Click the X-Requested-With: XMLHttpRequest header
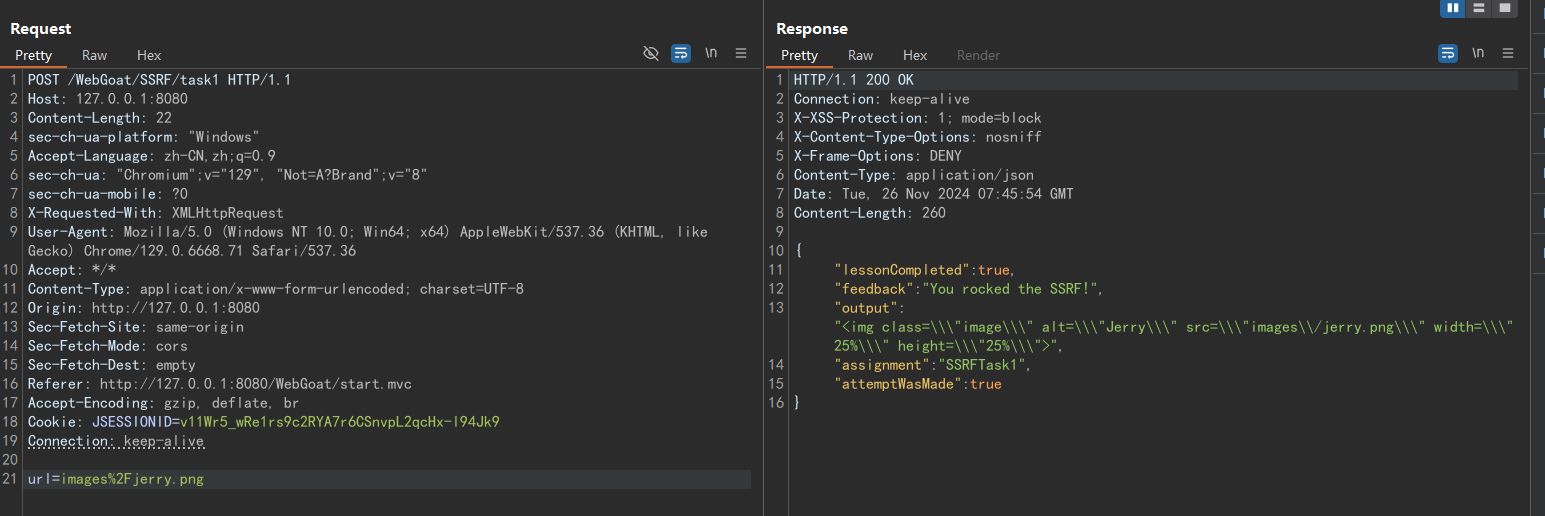 tap(155, 213)
